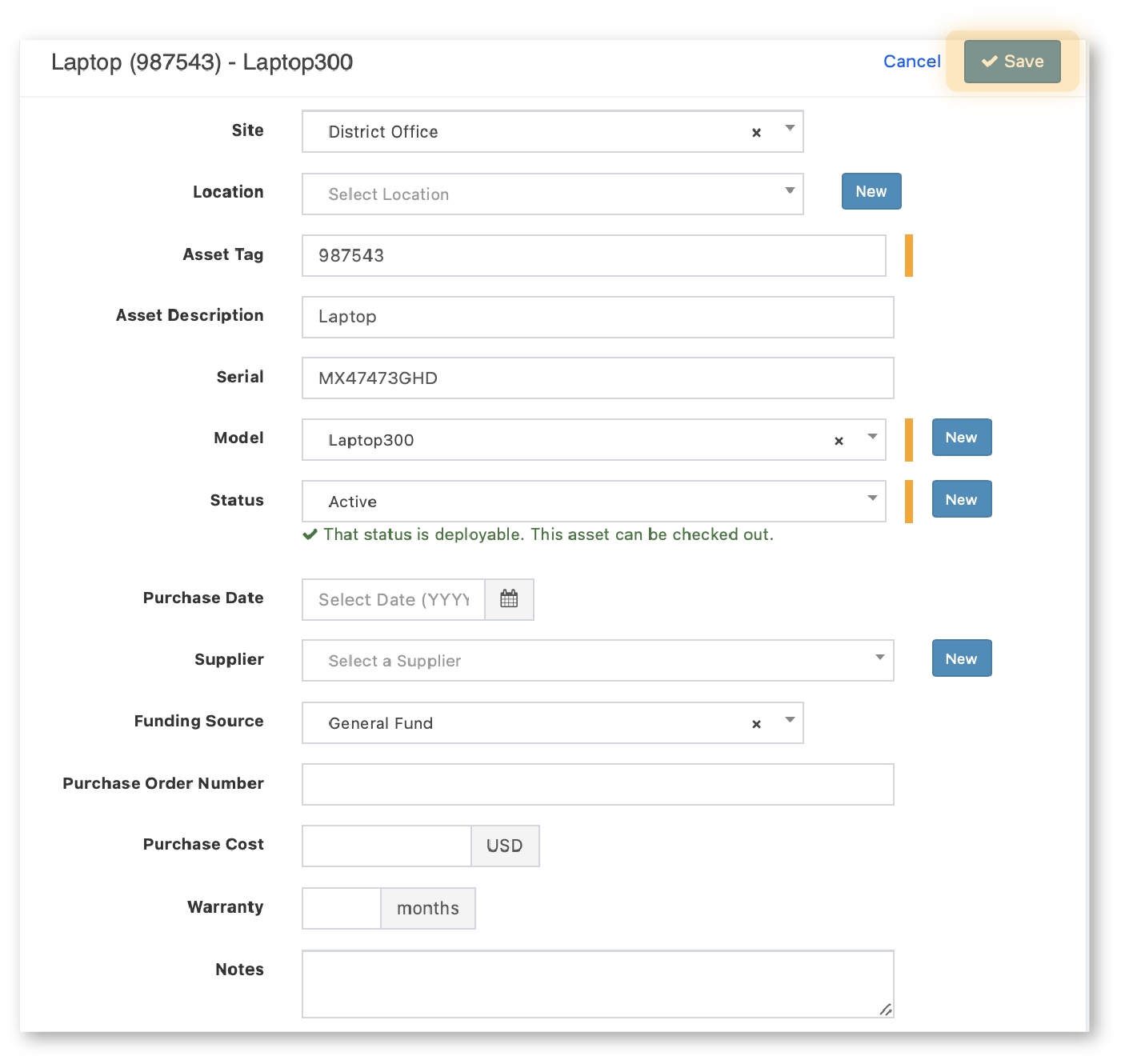Click the status deployable message text
This screenshot has width=1121, height=1064.
click(x=548, y=534)
